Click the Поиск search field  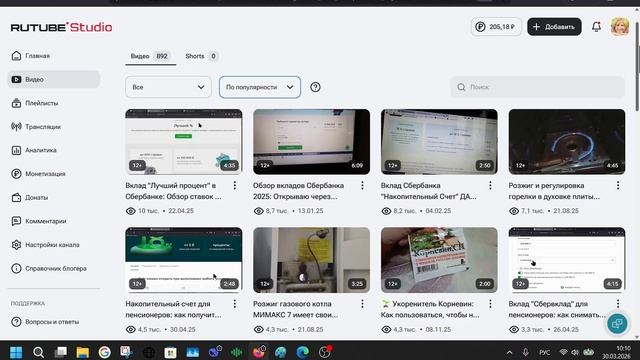coord(538,87)
